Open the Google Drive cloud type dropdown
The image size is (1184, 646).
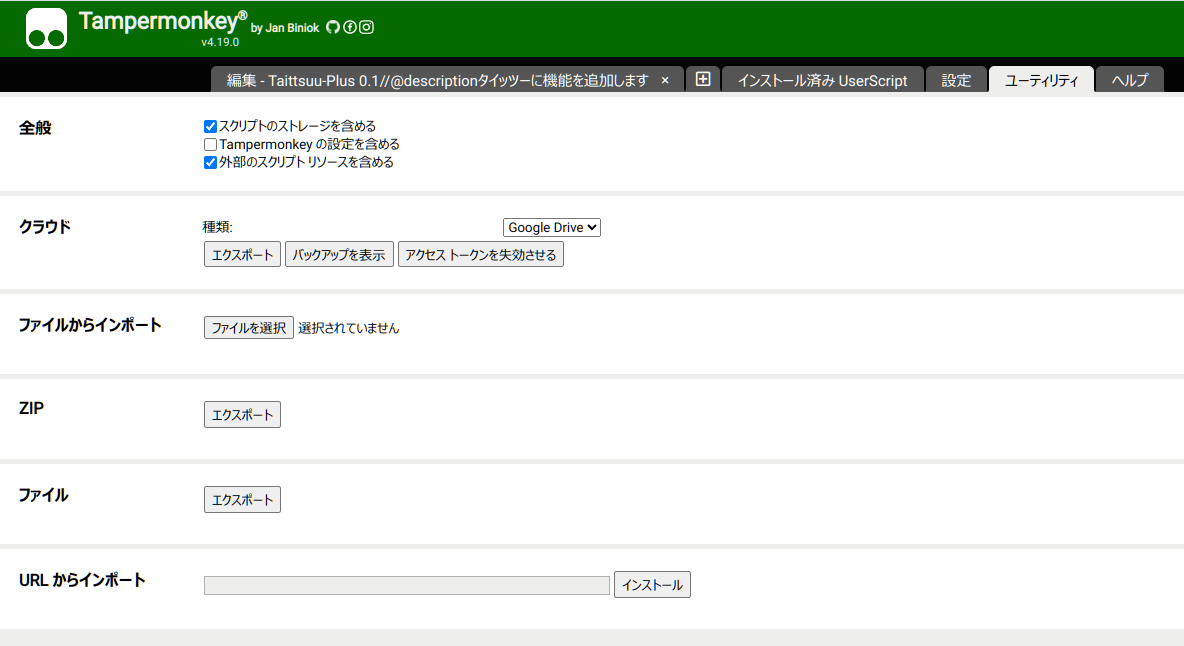(x=551, y=228)
